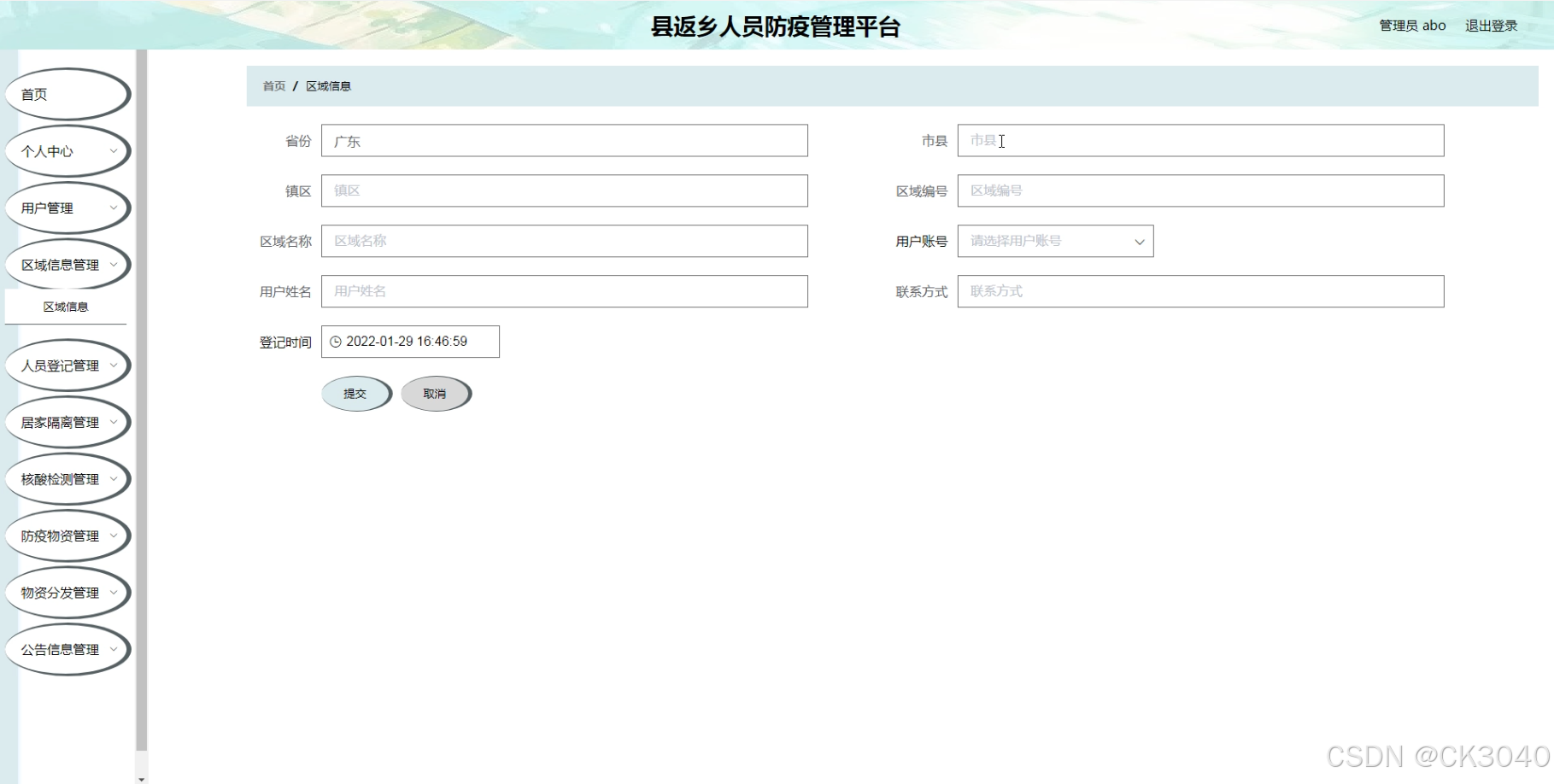
Task: Expand the 个人中心 sidebar menu
Action: pyautogui.click(x=67, y=151)
